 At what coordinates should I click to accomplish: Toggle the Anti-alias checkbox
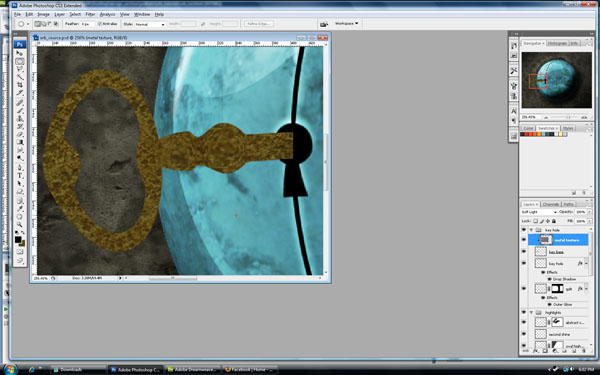pyautogui.click(x=100, y=24)
